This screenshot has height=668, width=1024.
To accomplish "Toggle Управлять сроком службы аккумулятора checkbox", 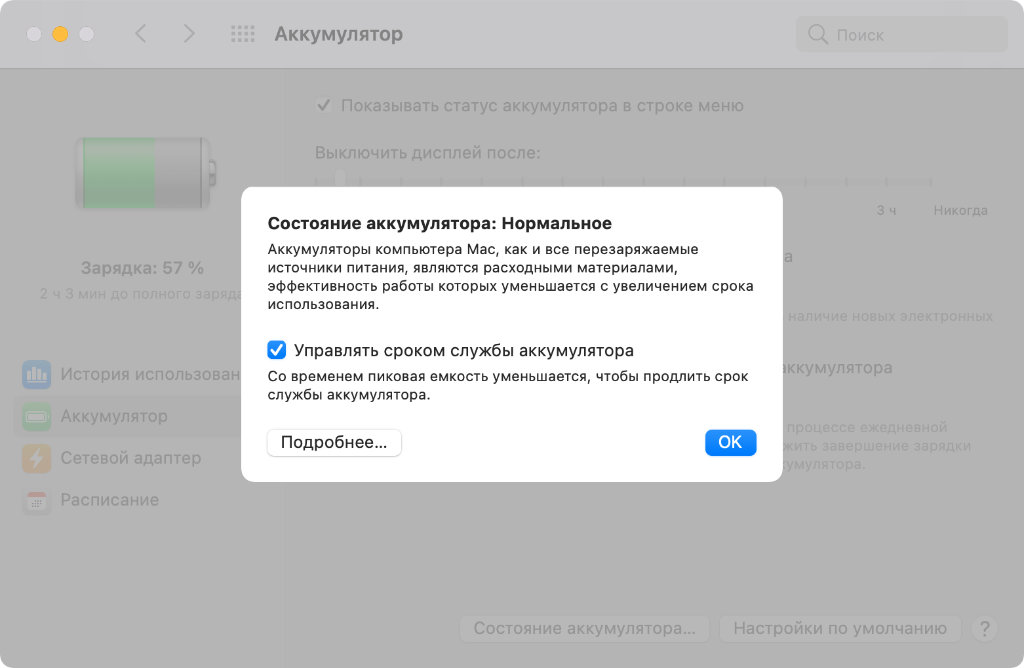I will coord(276,350).
